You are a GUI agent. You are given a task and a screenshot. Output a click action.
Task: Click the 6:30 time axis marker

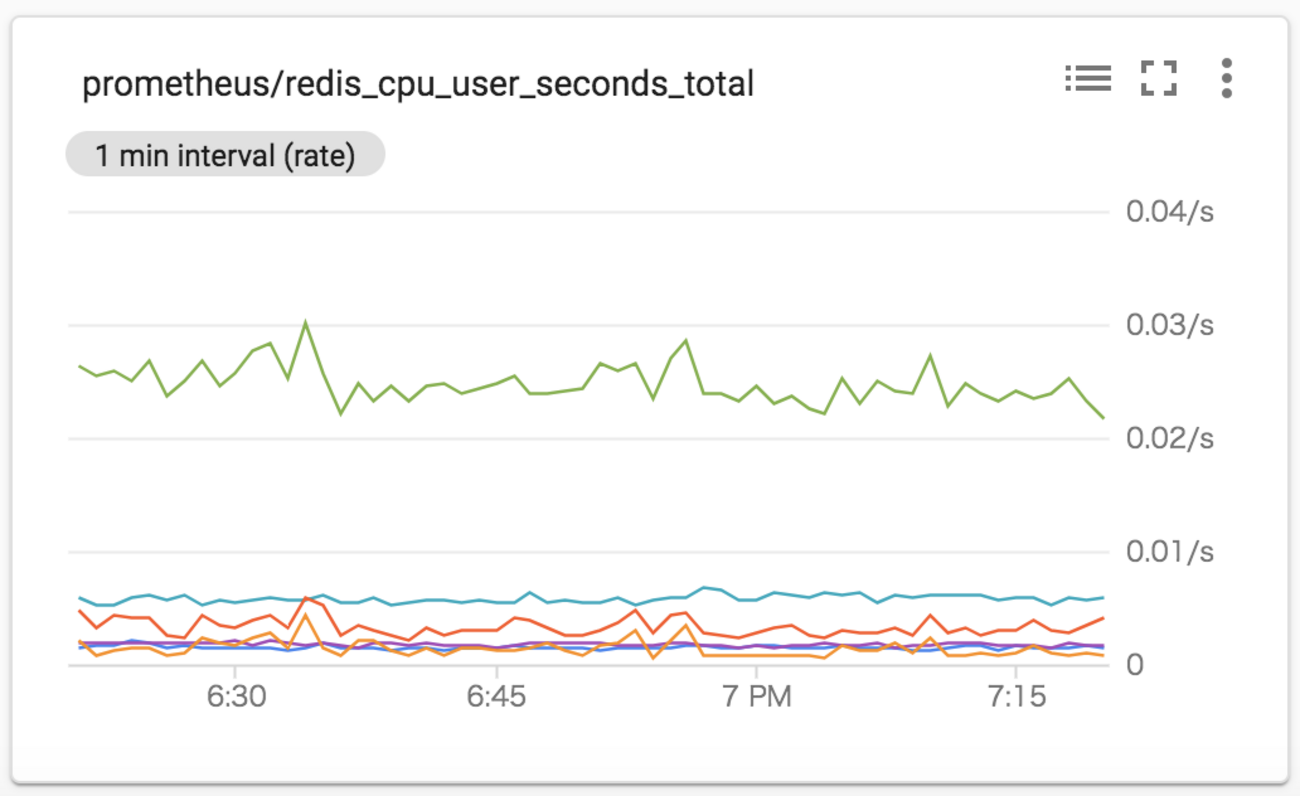236,697
